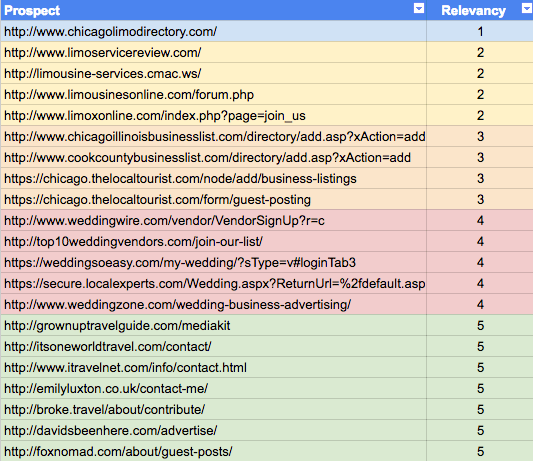Click relevancy 5 in grownuptravelguide row
The height and width of the screenshot is (461, 533).
pyautogui.click(x=480, y=326)
